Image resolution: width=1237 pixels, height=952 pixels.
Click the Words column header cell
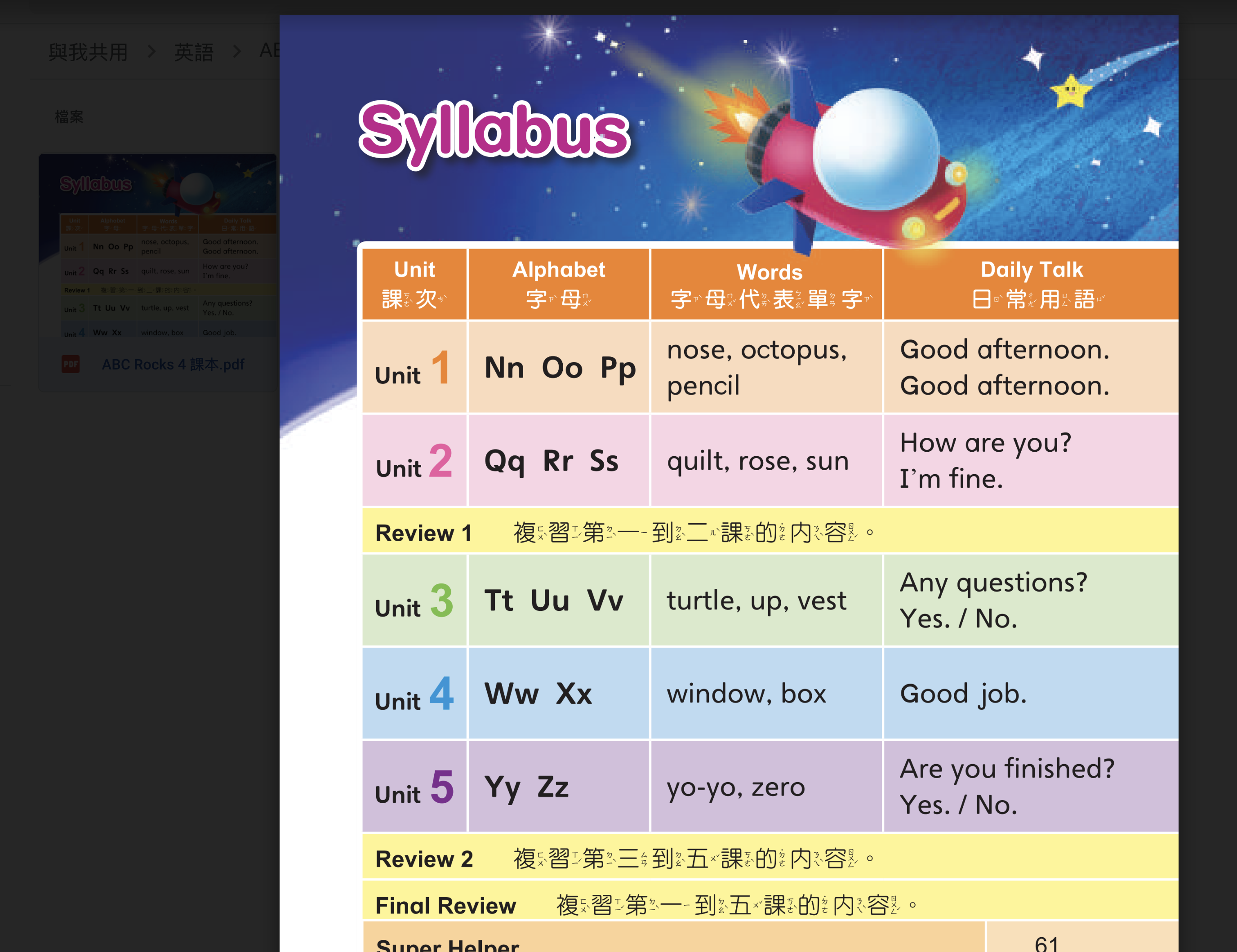pyautogui.click(x=768, y=284)
